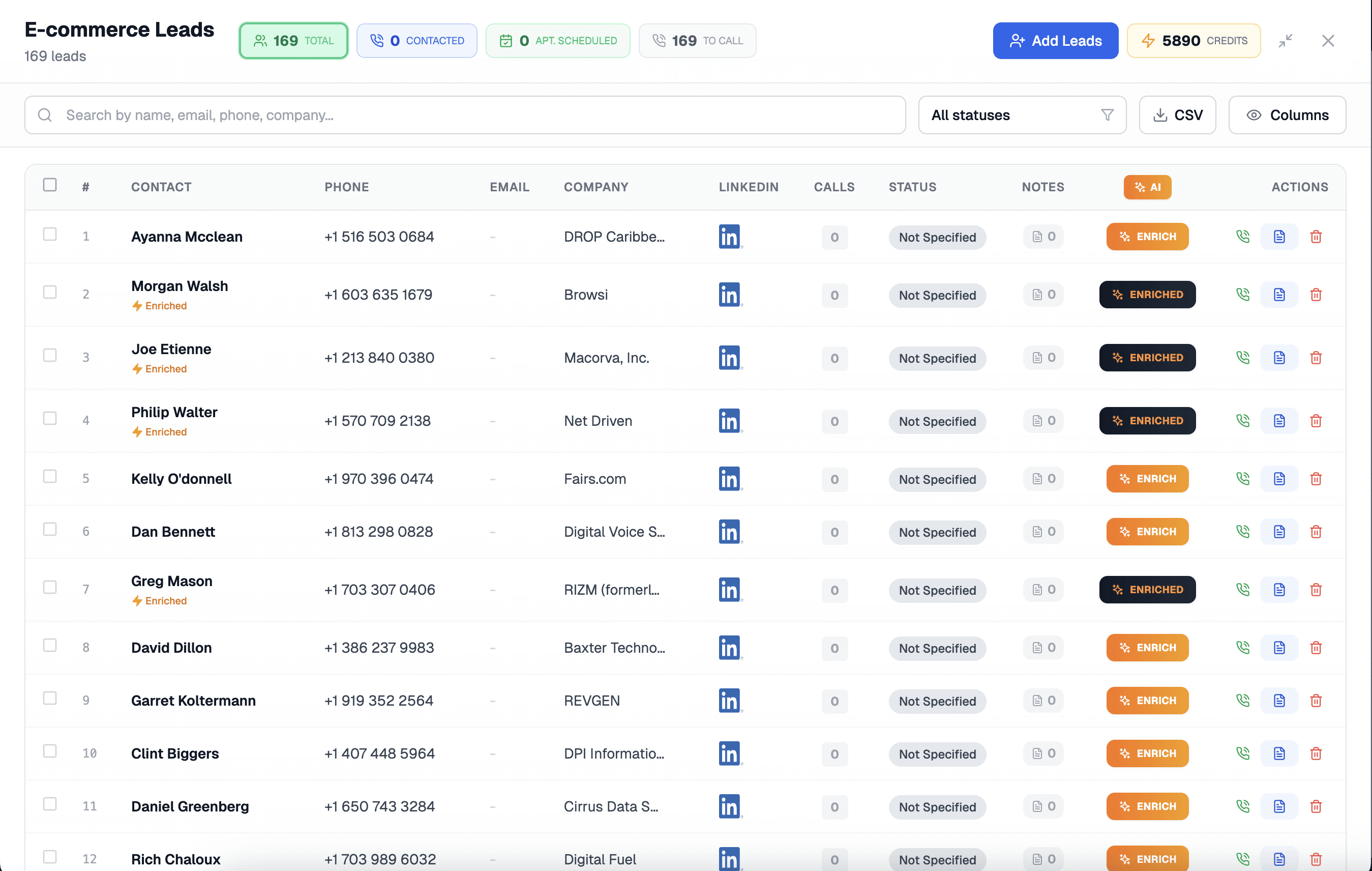Select the checkbox next to Philip Walter
The image size is (1372, 871).
[50, 418]
